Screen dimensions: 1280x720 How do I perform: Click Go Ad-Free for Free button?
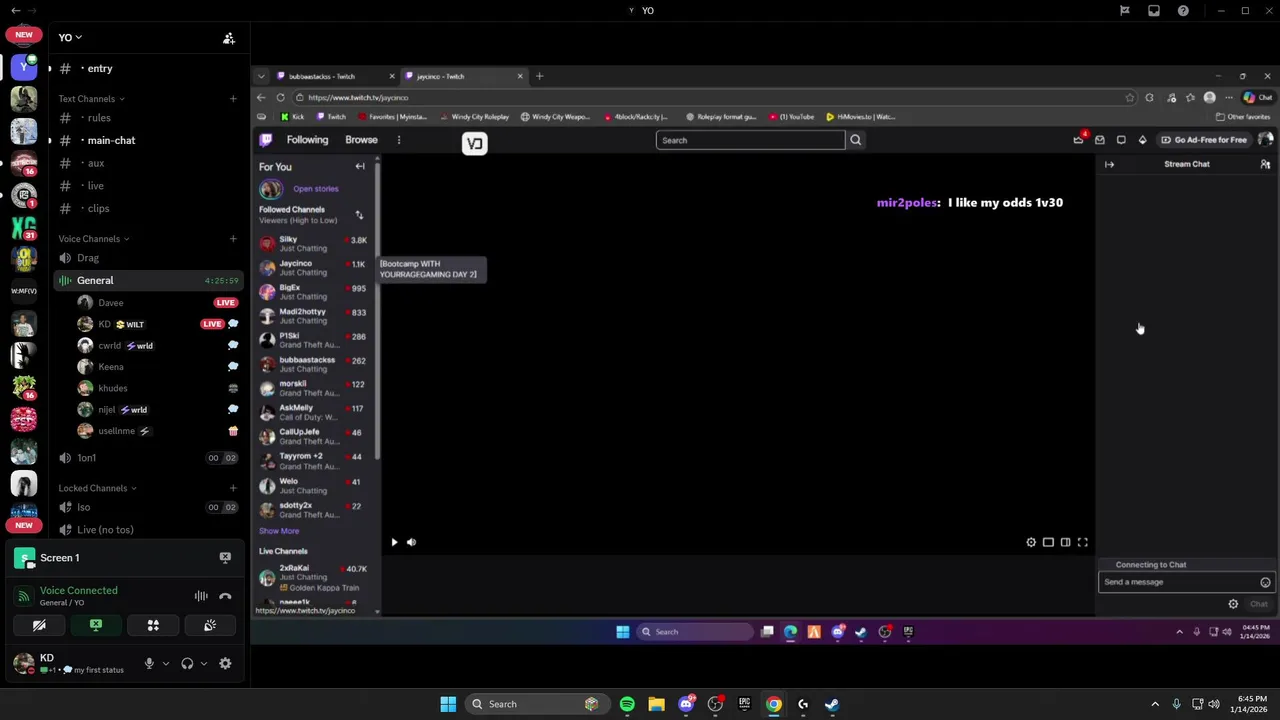pos(1204,140)
